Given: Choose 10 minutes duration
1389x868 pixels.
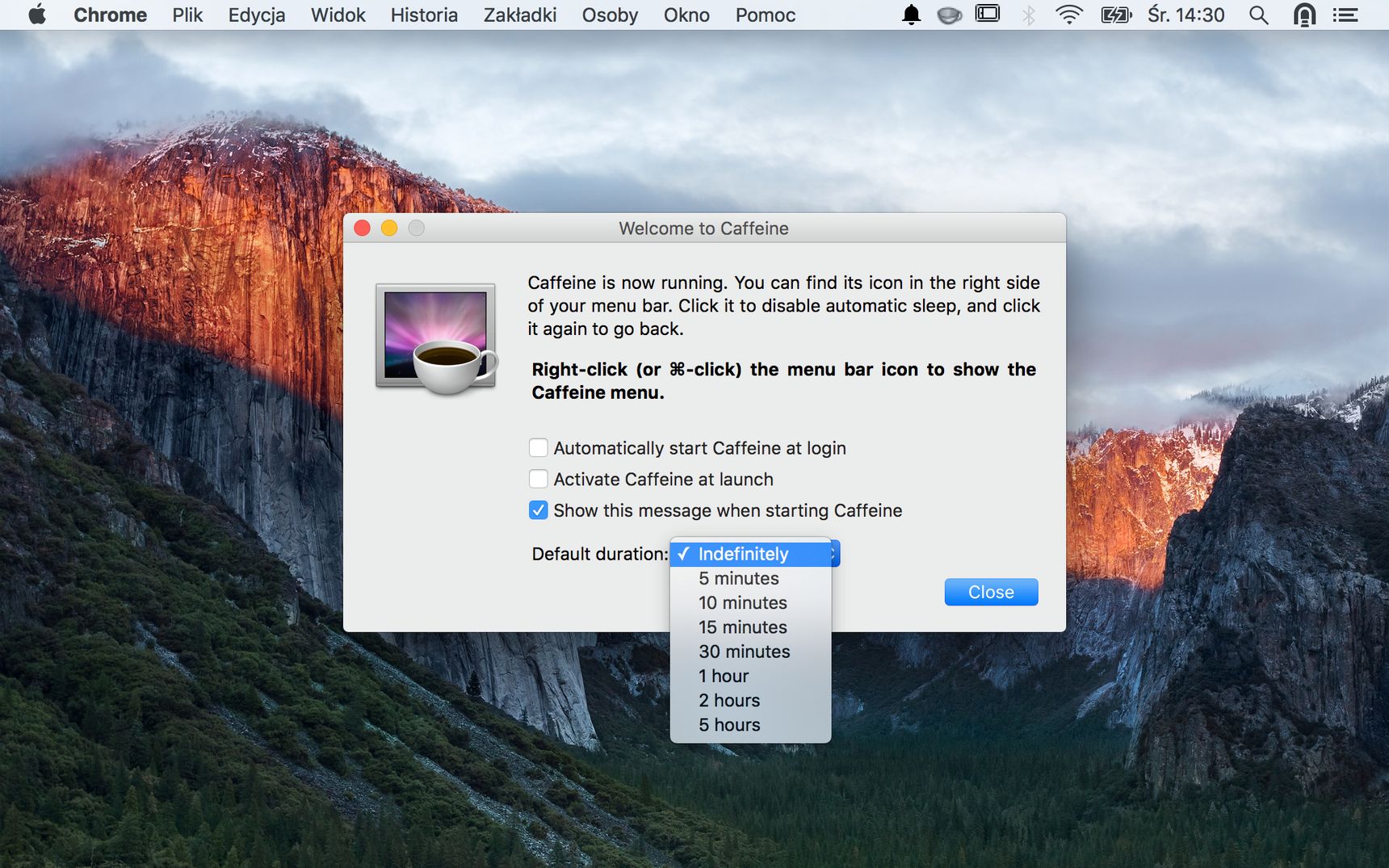Looking at the screenshot, I should [x=751, y=602].
